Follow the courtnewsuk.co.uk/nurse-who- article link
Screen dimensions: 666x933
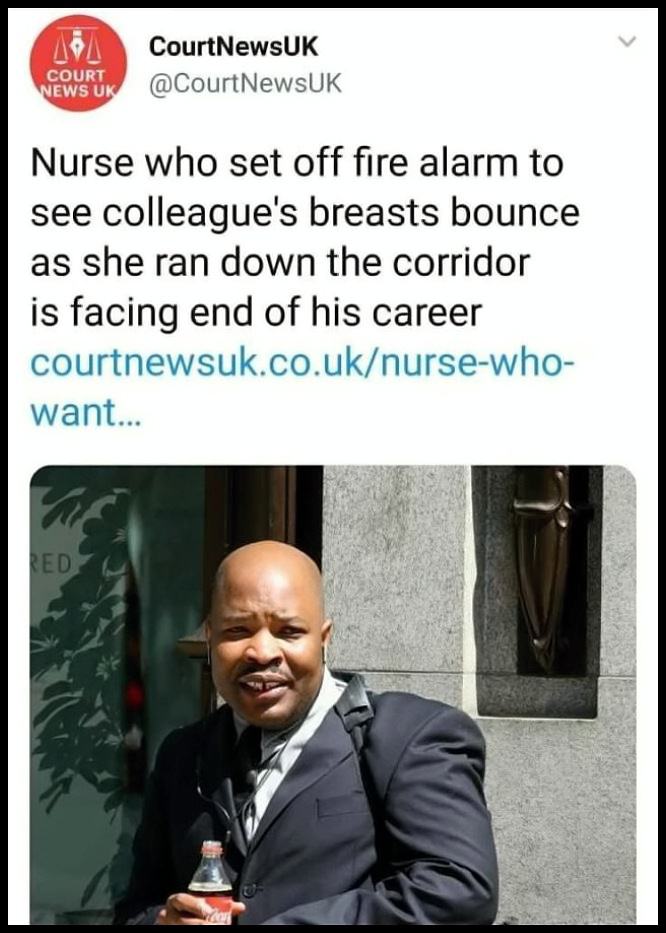pos(302,363)
